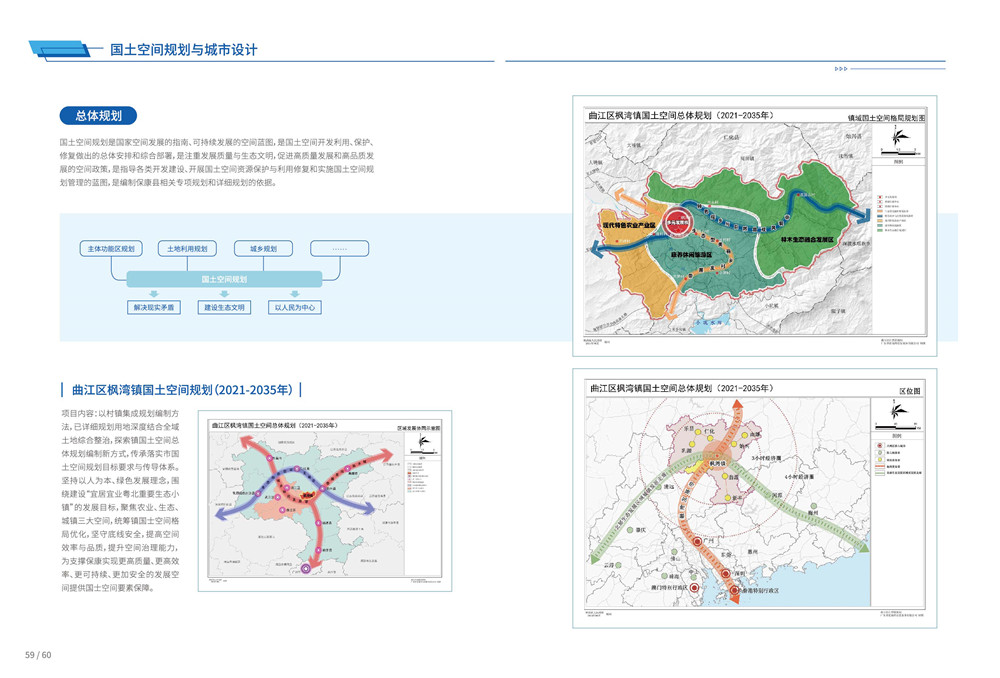
Task: Click the project description paragraph beginning 项目内容
Action: (x=121, y=501)
